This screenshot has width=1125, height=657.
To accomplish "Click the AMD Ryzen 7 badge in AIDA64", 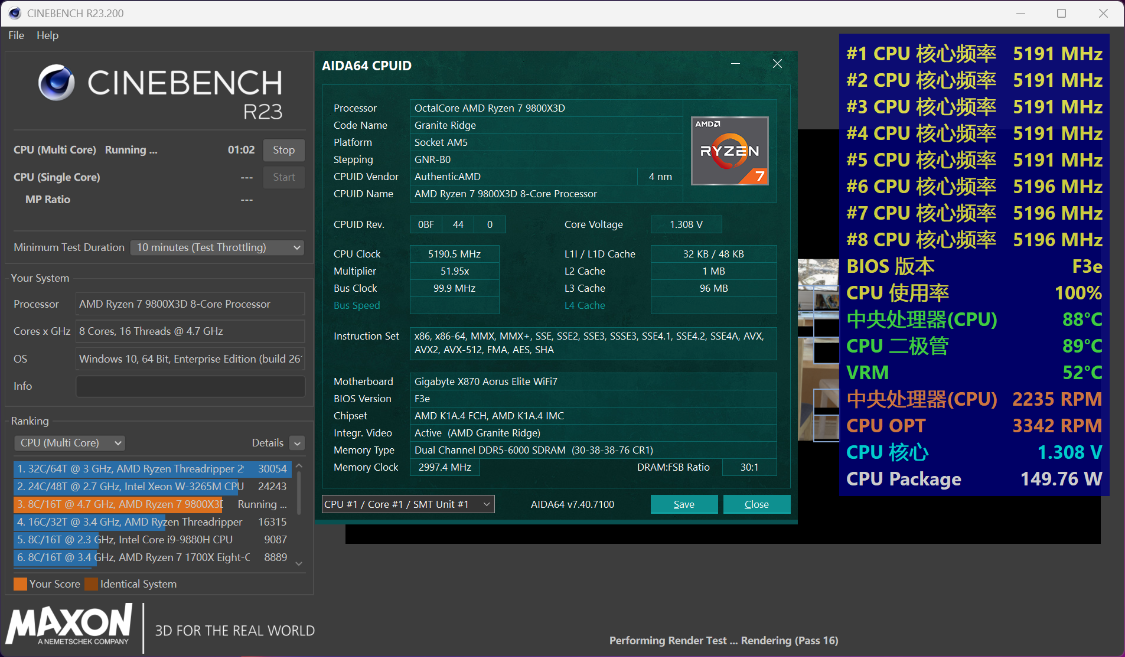I will pos(730,151).
